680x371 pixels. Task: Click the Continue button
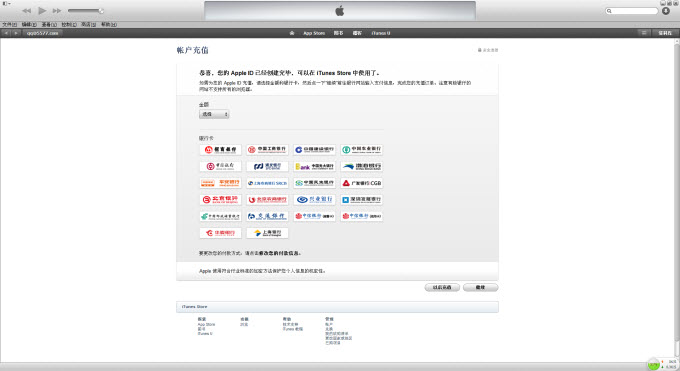coord(480,287)
